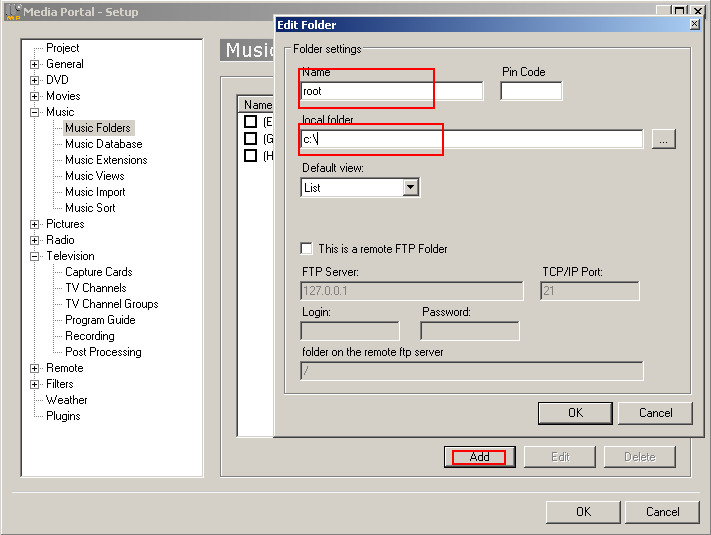711x535 pixels.
Task: Expand the Movies tree node
Action: pos(34,96)
